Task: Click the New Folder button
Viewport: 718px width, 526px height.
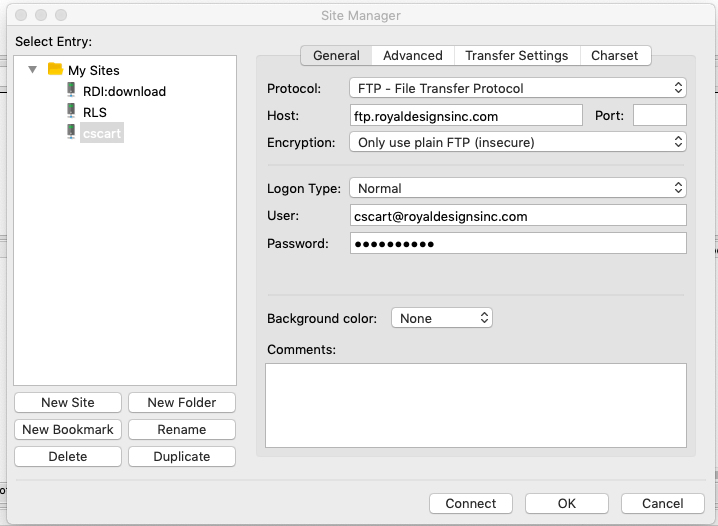Action: pos(182,402)
